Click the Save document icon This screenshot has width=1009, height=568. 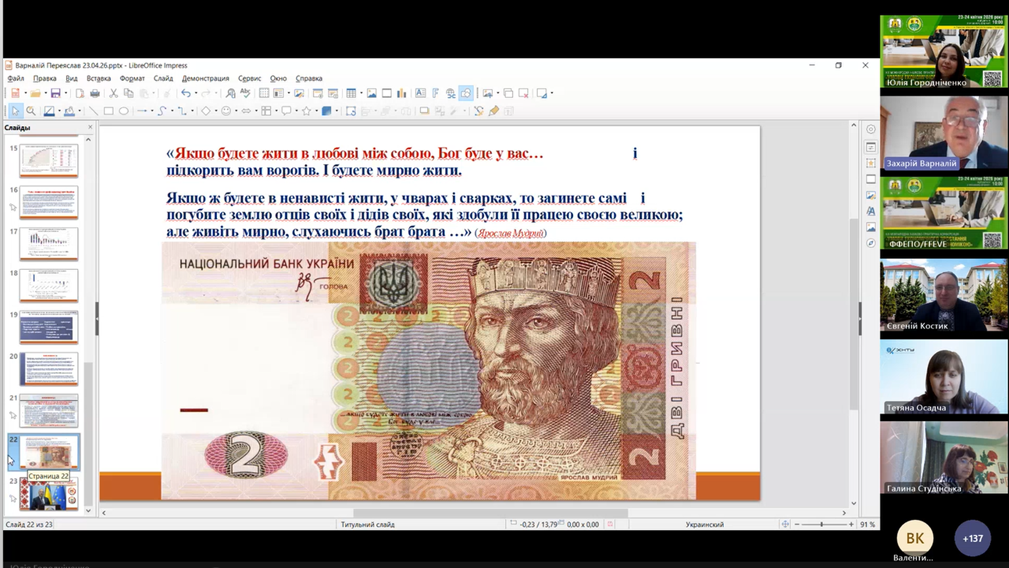pyautogui.click(x=55, y=93)
